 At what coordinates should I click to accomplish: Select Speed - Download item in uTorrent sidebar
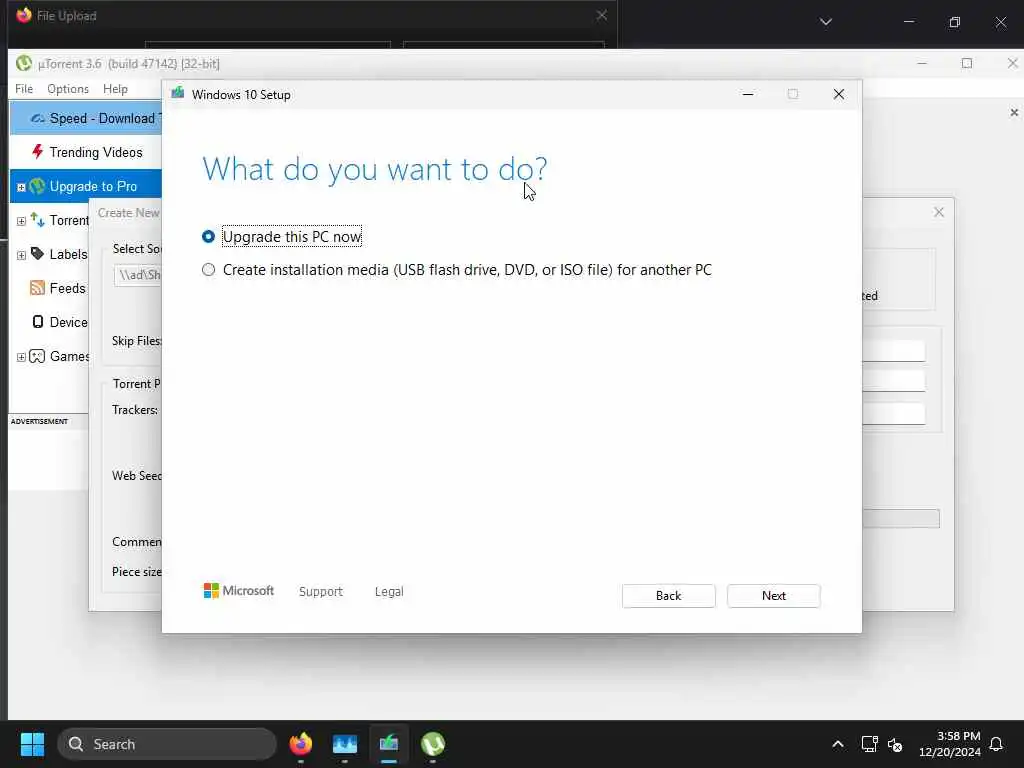86,118
